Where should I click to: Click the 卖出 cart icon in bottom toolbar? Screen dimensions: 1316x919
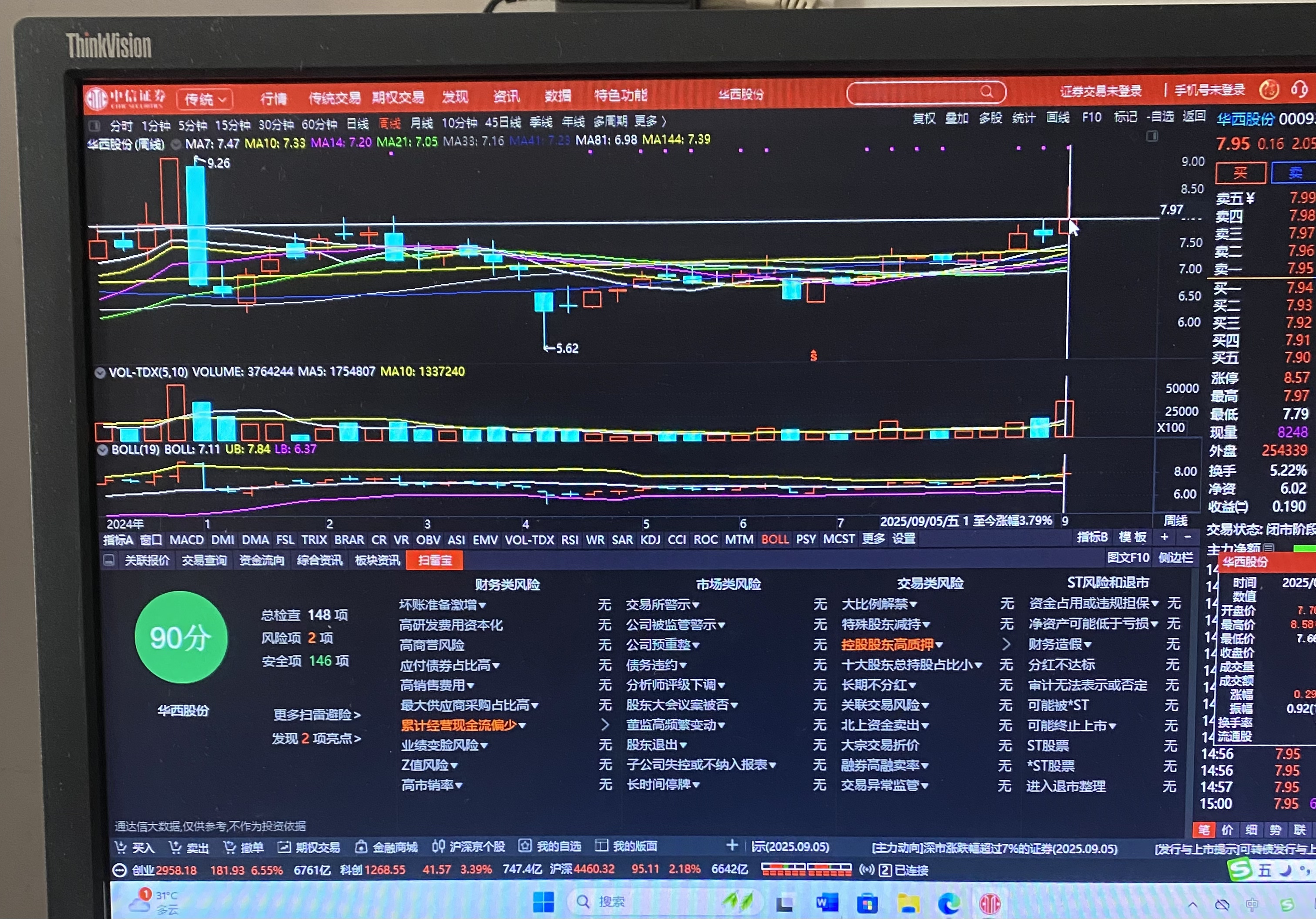tap(175, 847)
